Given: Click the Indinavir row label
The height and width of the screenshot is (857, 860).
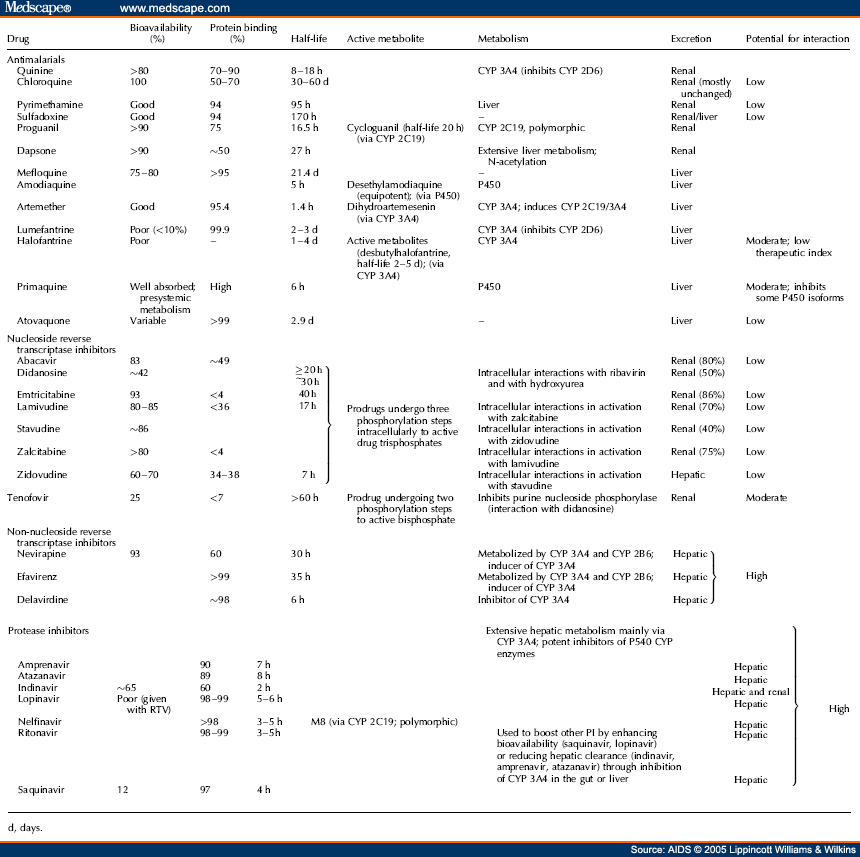Looking at the screenshot, I should [37, 688].
